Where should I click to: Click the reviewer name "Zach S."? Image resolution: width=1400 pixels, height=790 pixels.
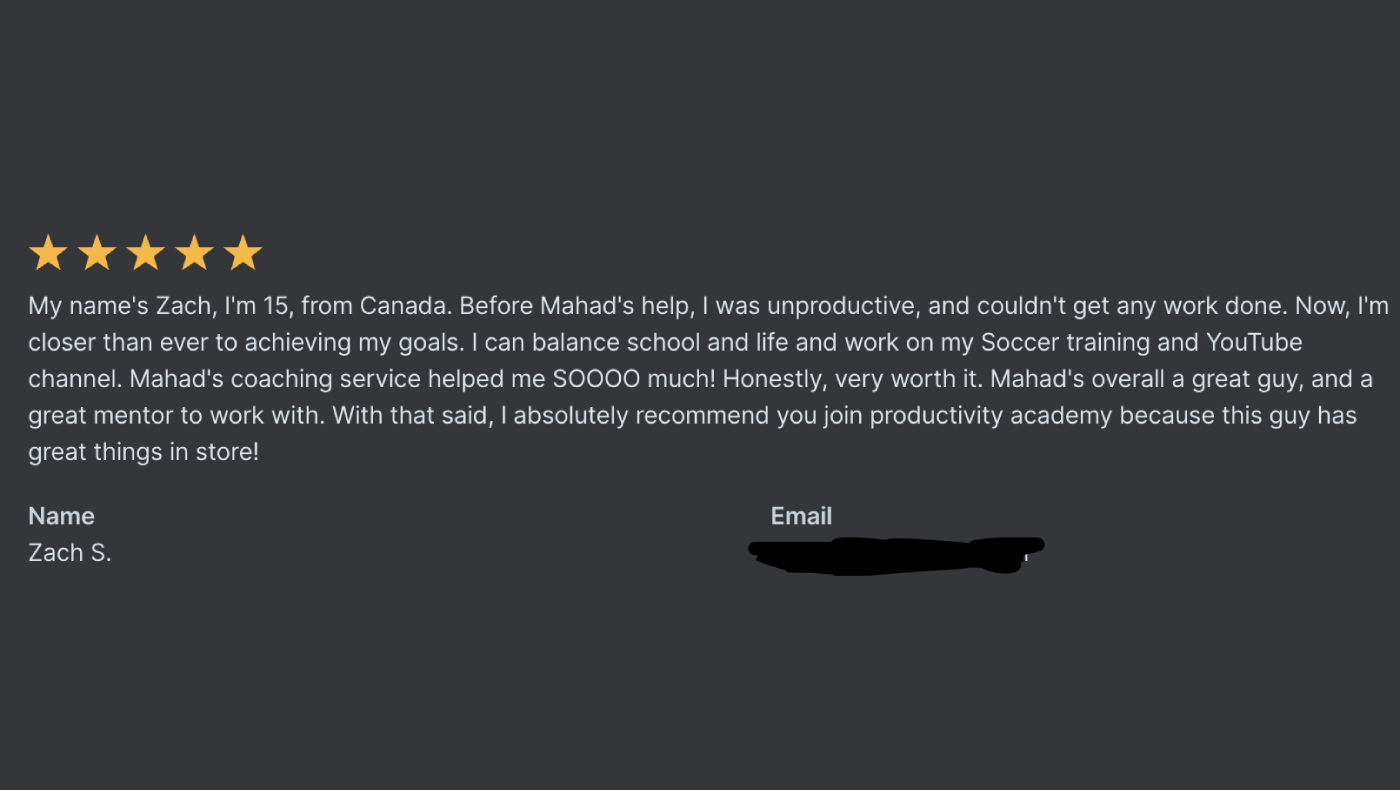click(69, 553)
